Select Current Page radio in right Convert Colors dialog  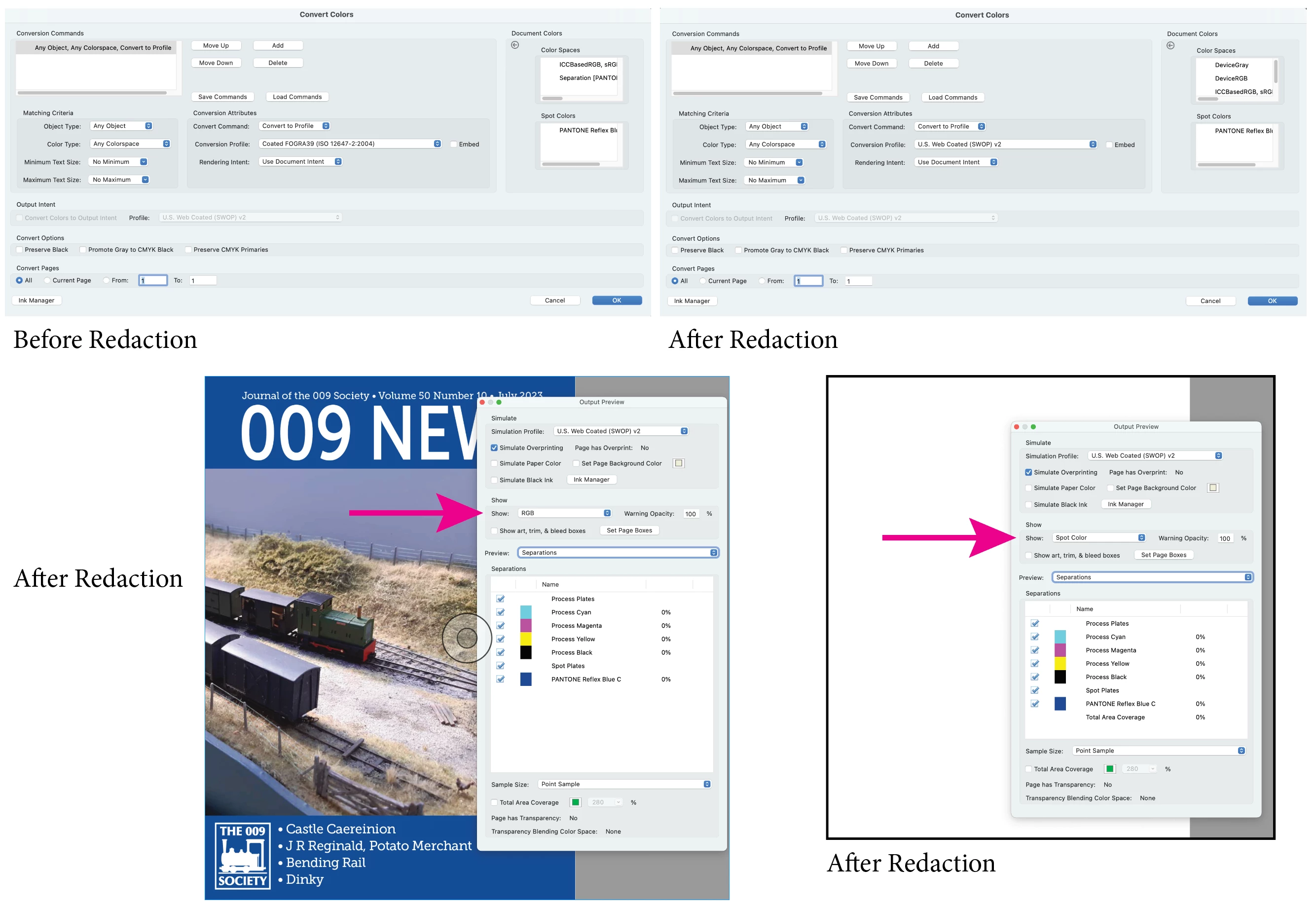pyautogui.click(x=702, y=281)
